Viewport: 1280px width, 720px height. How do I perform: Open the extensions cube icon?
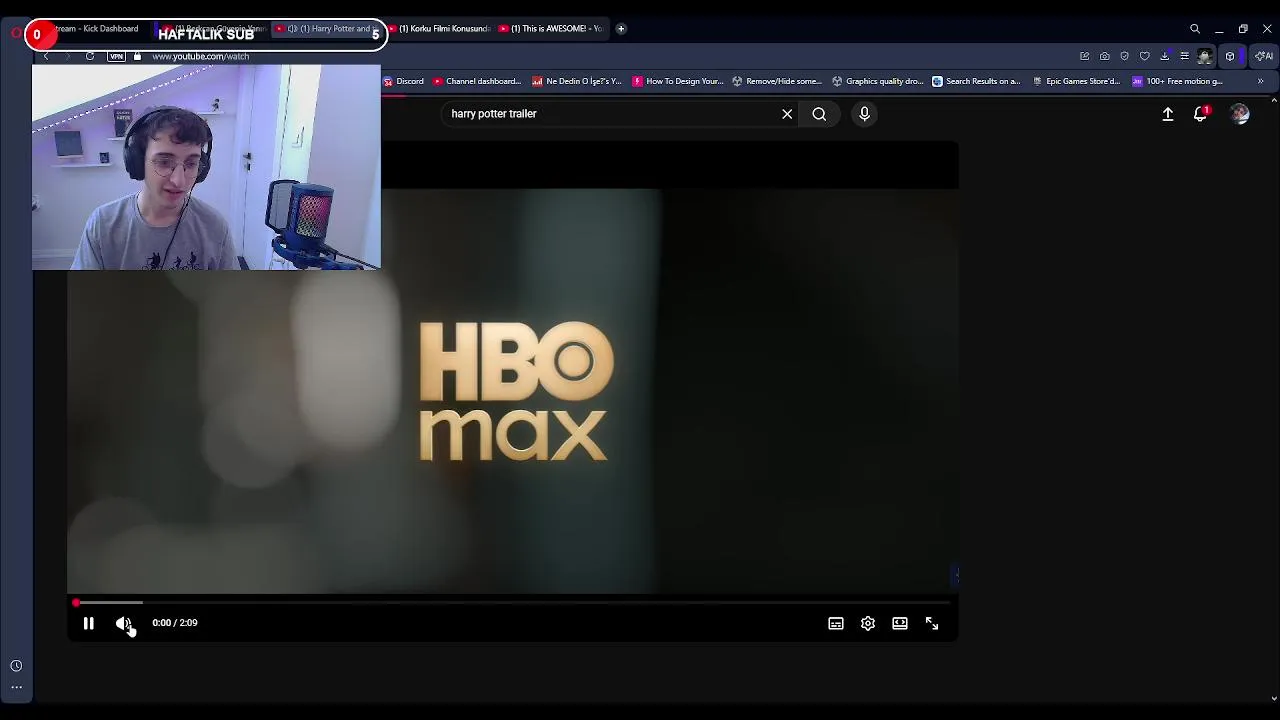tap(1230, 56)
